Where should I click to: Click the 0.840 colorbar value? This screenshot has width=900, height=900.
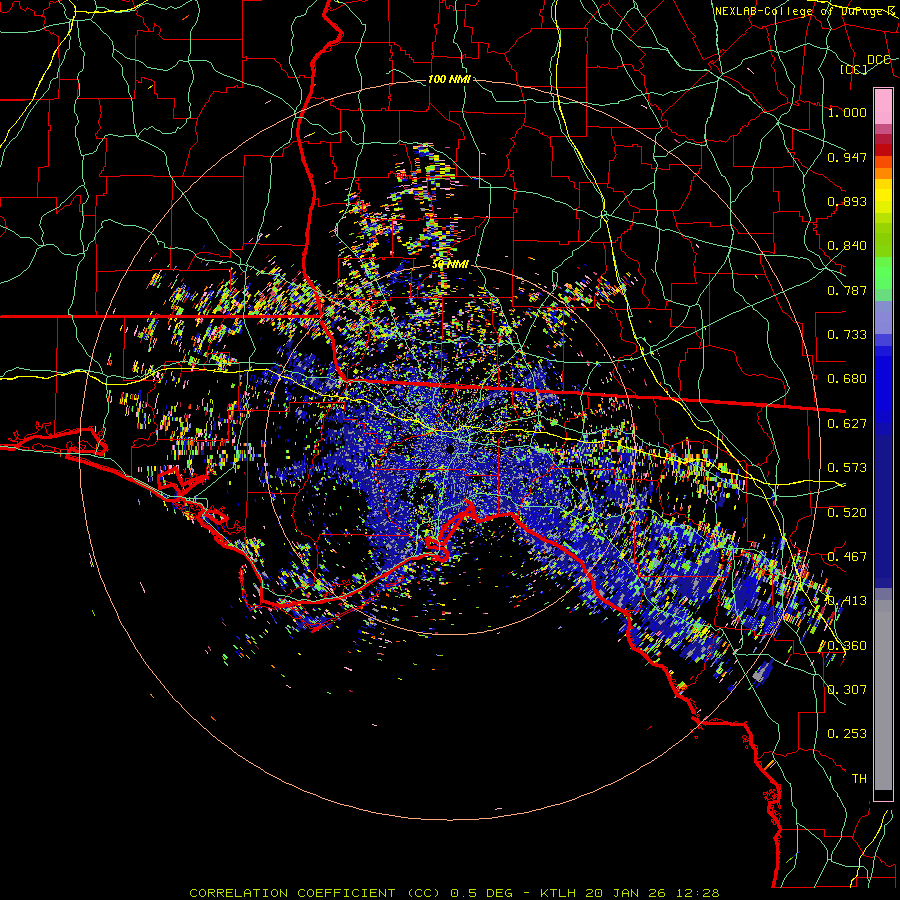[847, 246]
